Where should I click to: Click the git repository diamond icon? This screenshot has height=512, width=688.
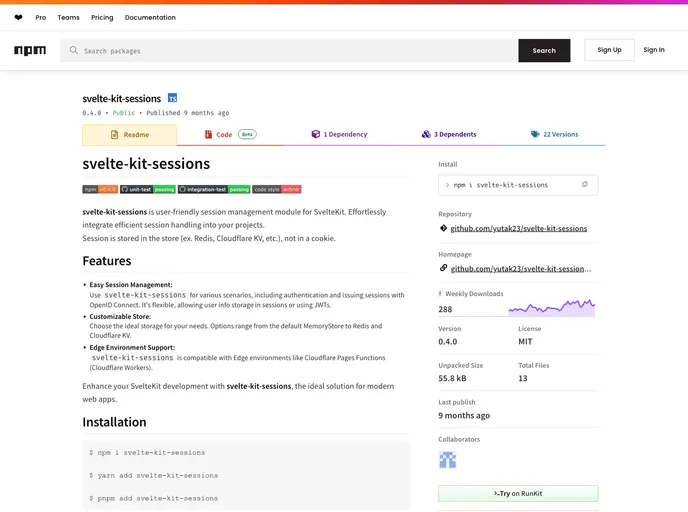(443, 228)
